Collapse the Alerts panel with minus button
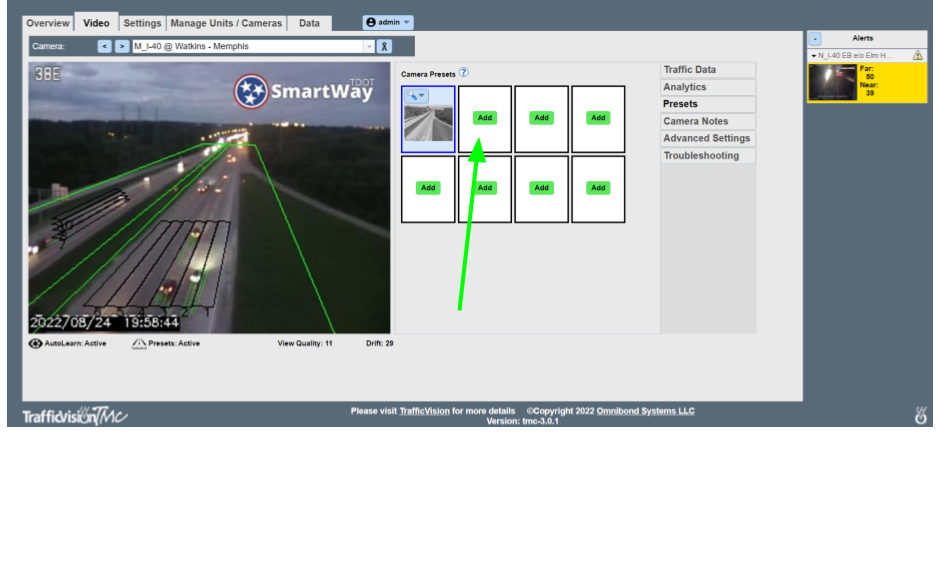This screenshot has width=940, height=572. click(x=815, y=39)
